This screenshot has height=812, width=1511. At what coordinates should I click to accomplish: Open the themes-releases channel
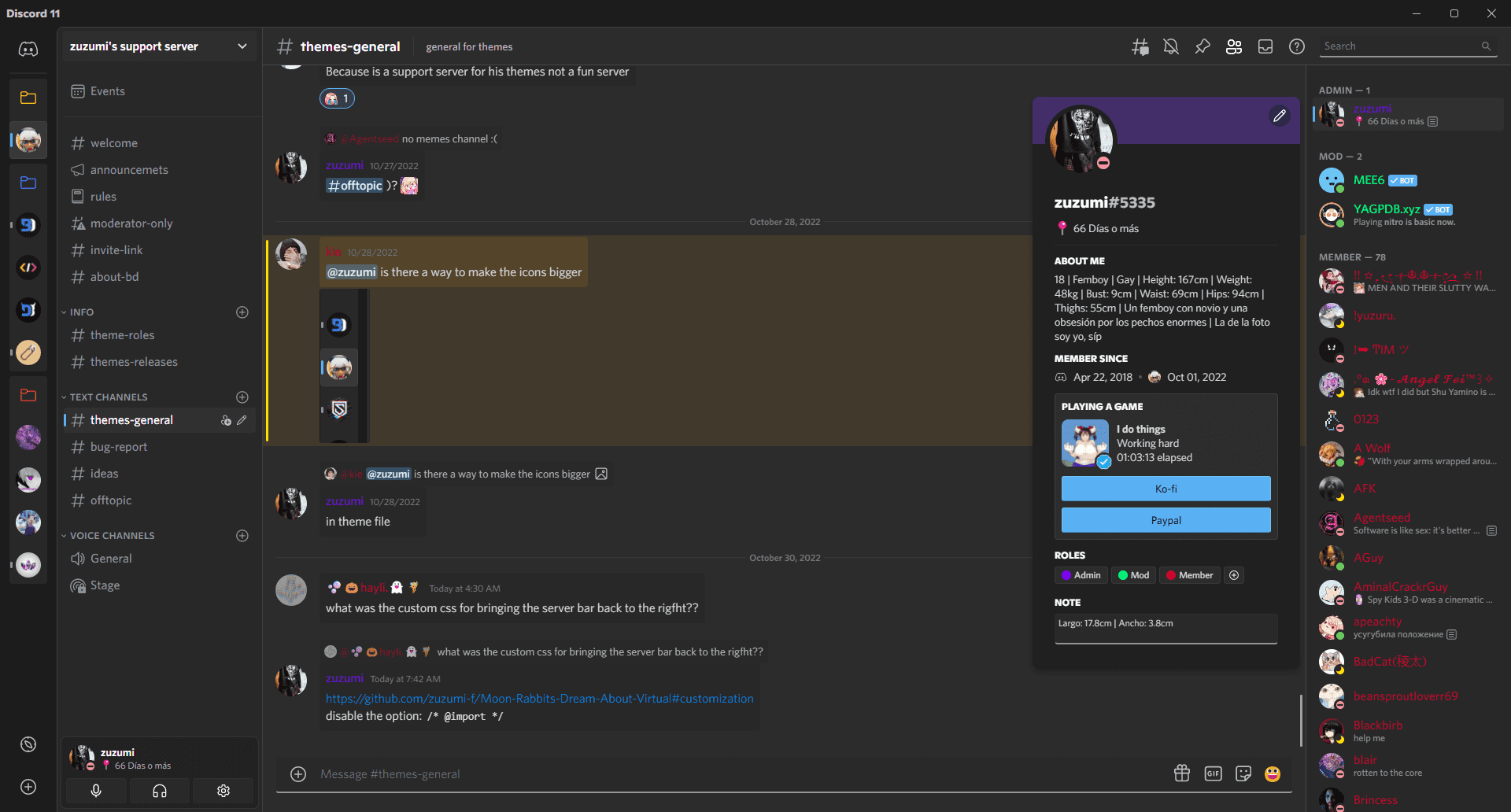click(x=159, y=362)
